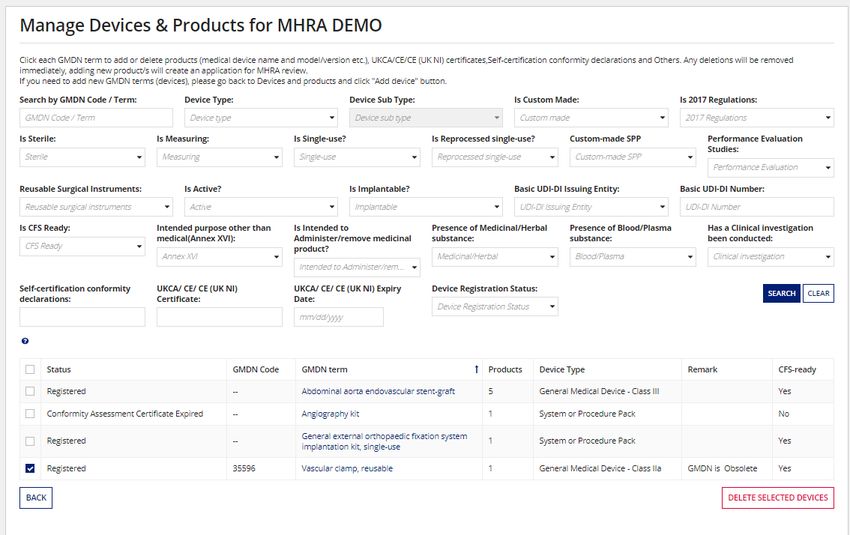Expand the Reusable Surgical Instruments dropdown
This screenshot has width=850, height=535.
[x=96, y=207]
